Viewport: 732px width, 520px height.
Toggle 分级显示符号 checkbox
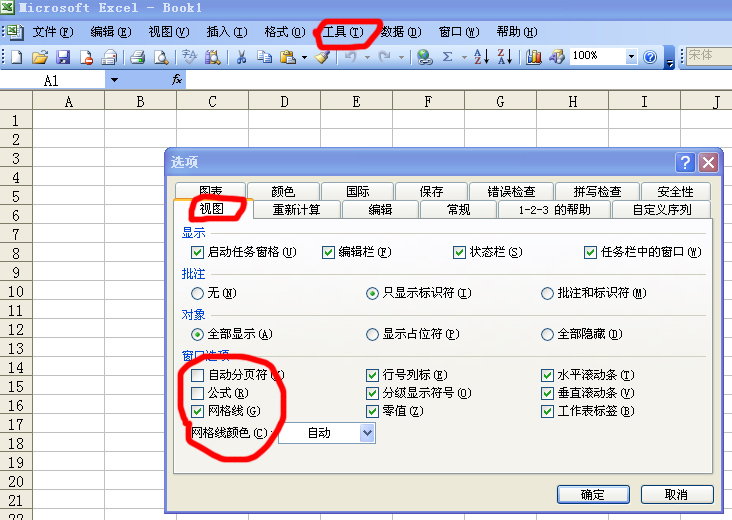pos(372,393)
